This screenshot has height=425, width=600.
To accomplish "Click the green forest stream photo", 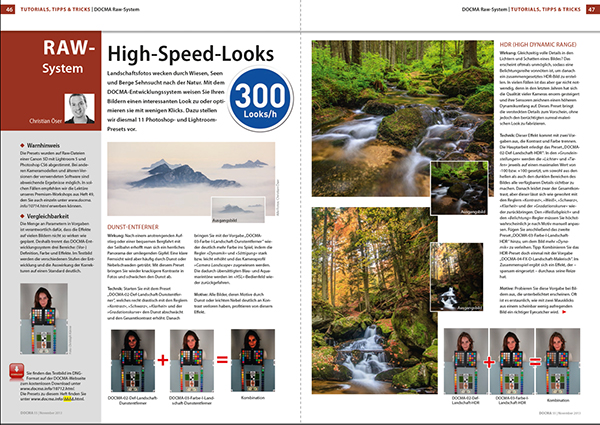I will pos(403,118).
